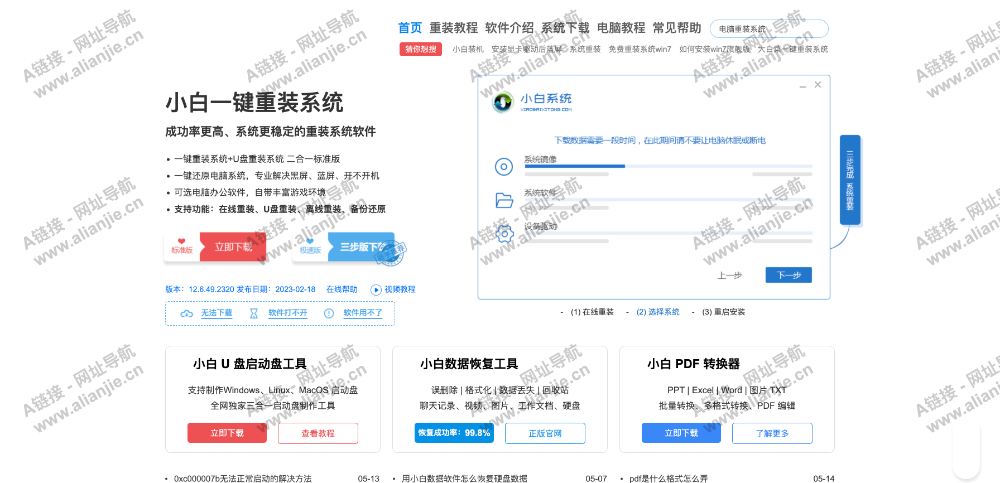Open article 用小白数据软件怎么恢复硬盘数据
Image resolution: width=1000 pixels, height=483 pixels.
click(465, 479)
